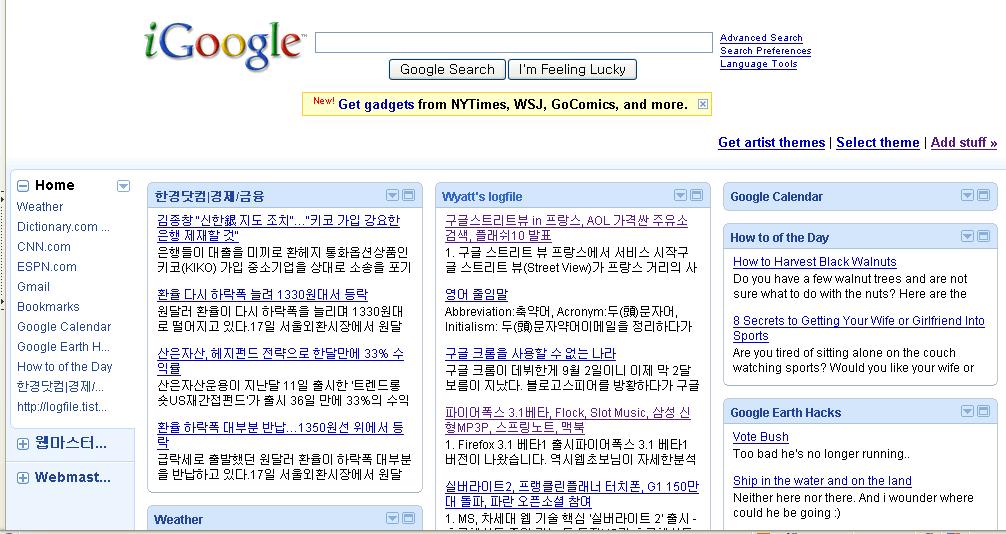1006x534 pixels.
Task: Click the Home tab label
Action: (55, 185)
